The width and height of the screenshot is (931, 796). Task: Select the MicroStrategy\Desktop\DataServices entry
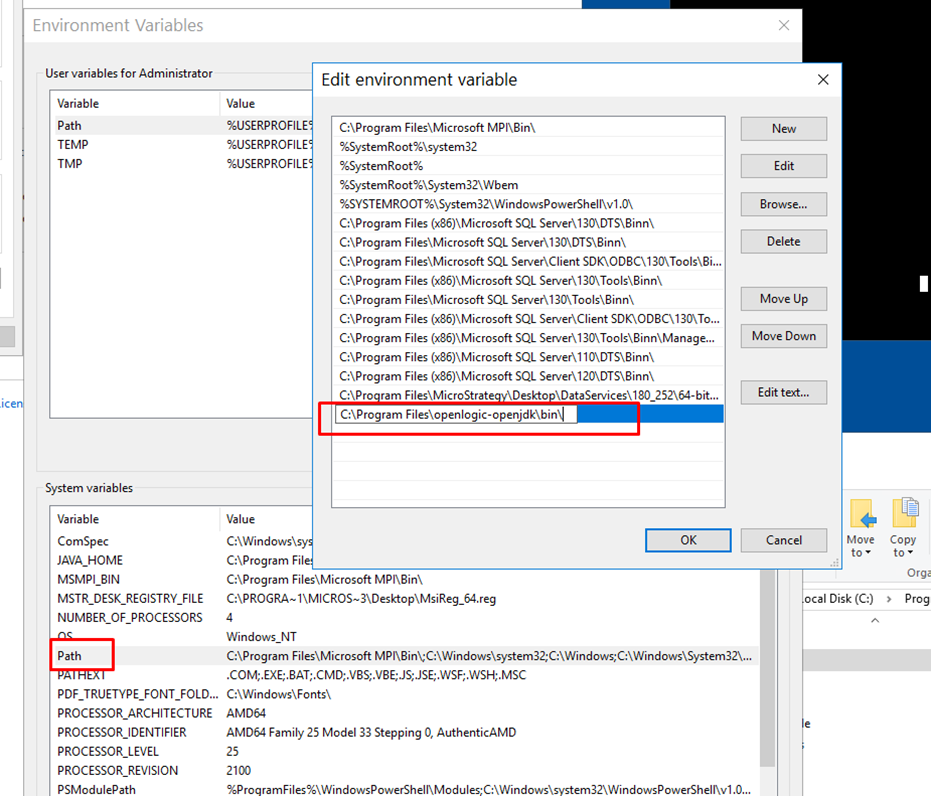point(528,395)
